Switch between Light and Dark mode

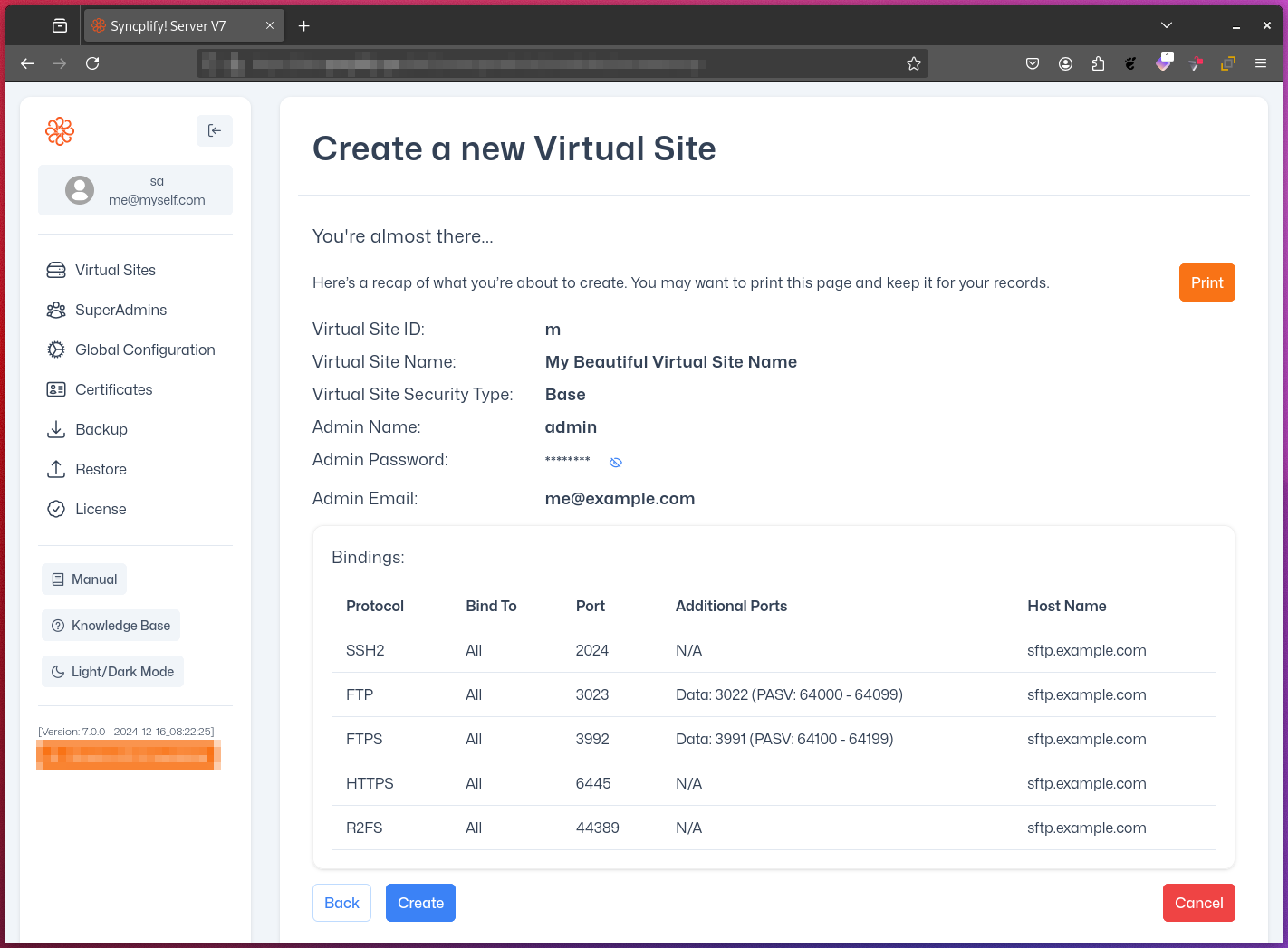pyautogui.click(x=112, y=671)
